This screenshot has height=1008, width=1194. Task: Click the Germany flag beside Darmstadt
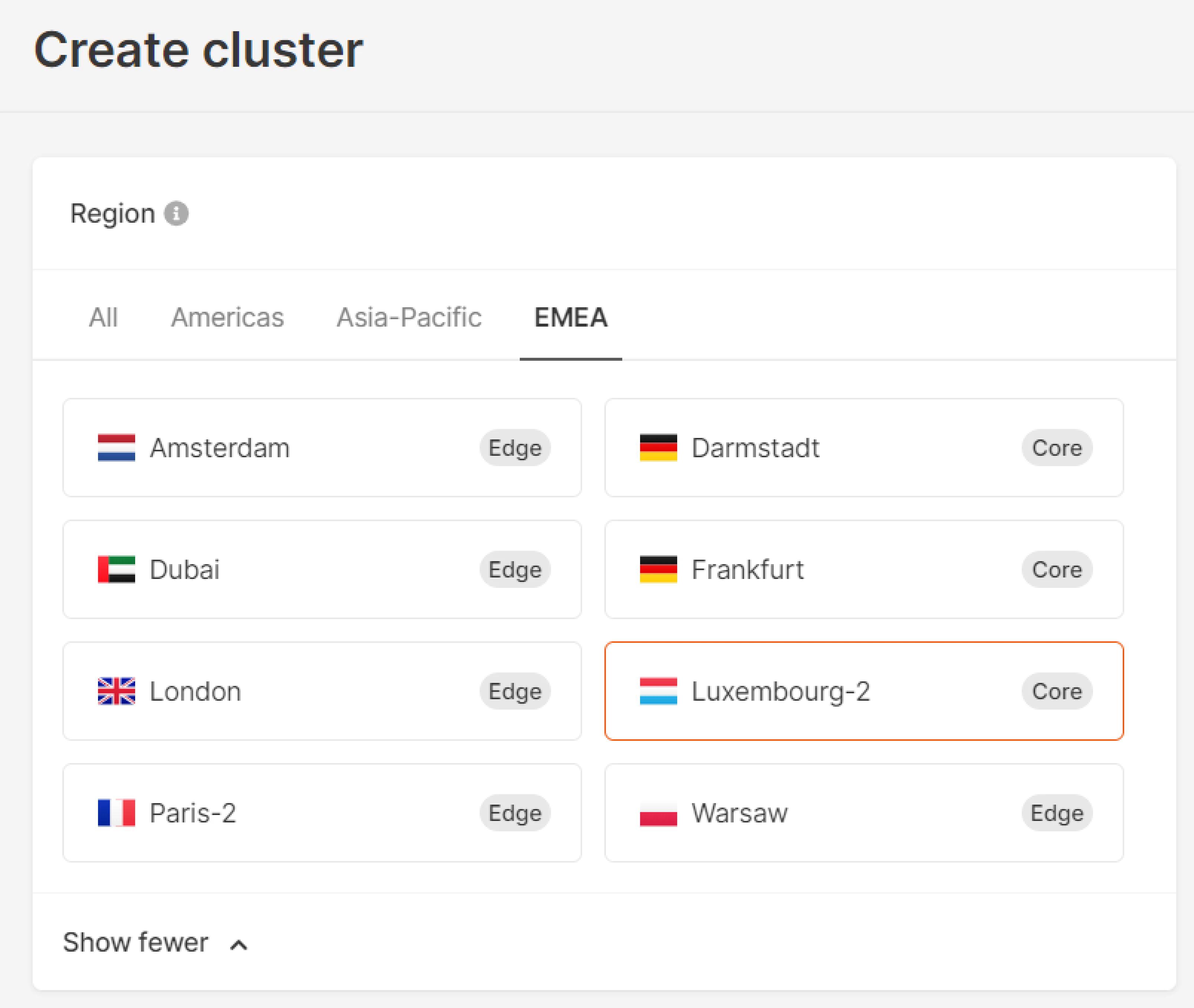658,448
